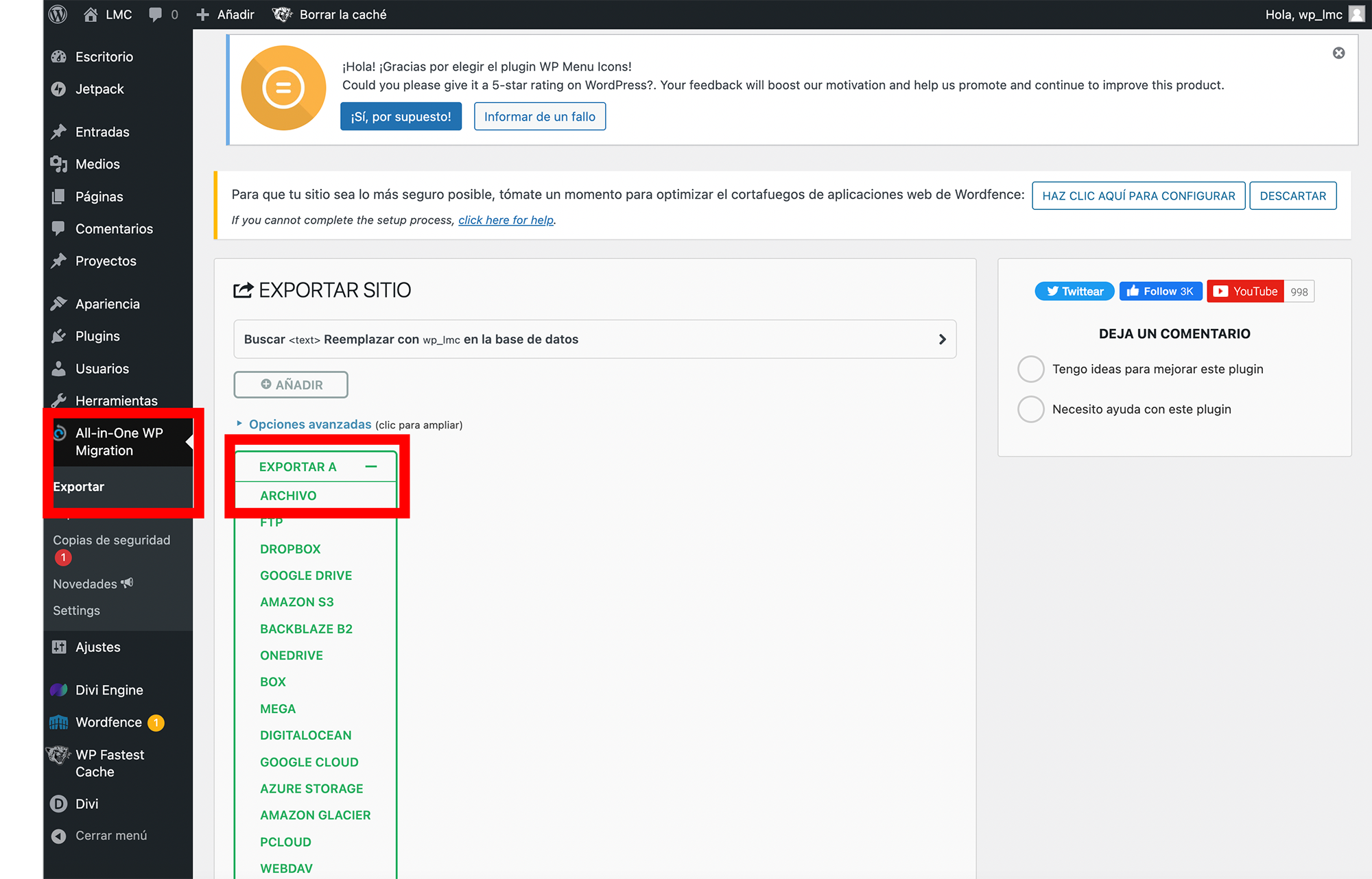Choose ARCHIVO export option

tap(288, 496)
